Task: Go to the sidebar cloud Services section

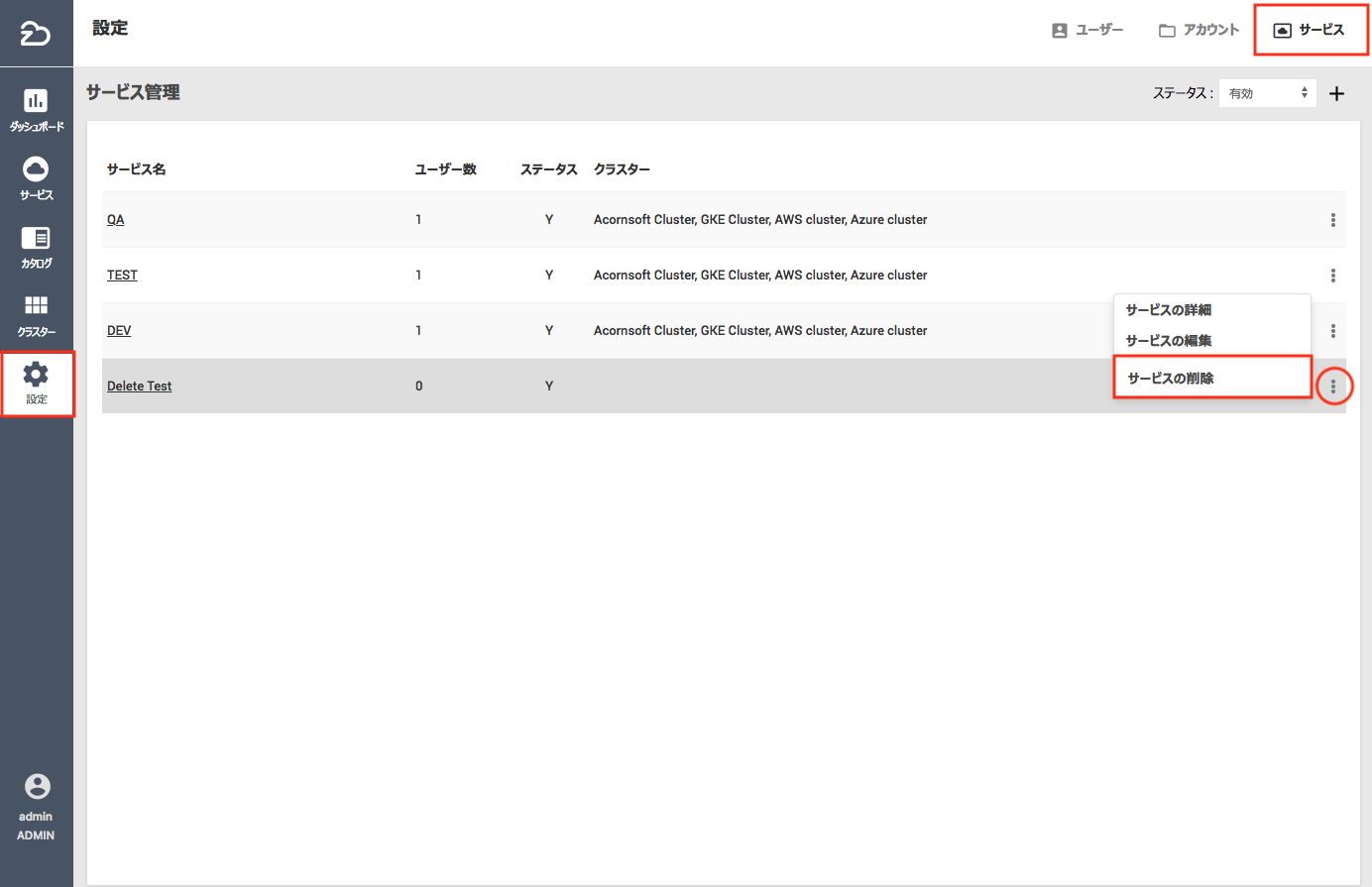Action: [x=36, y=177]
